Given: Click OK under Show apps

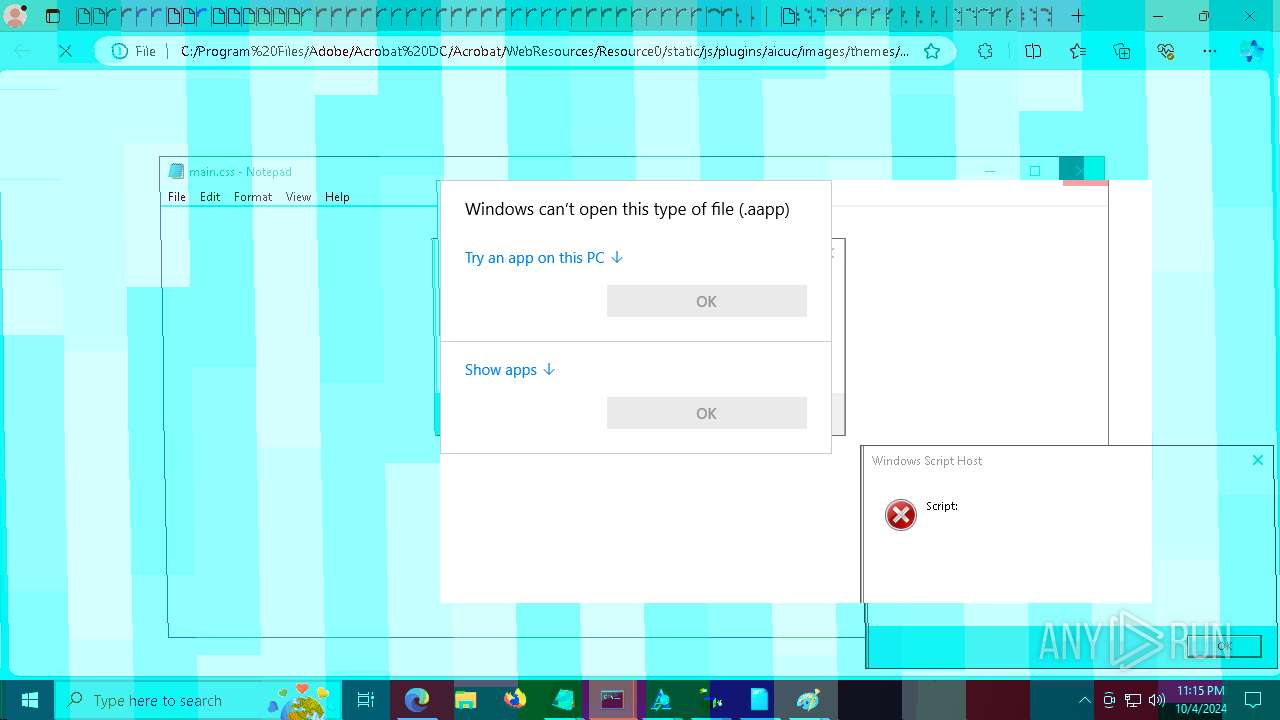Looking at the screenshot, I should click(706, 413).
